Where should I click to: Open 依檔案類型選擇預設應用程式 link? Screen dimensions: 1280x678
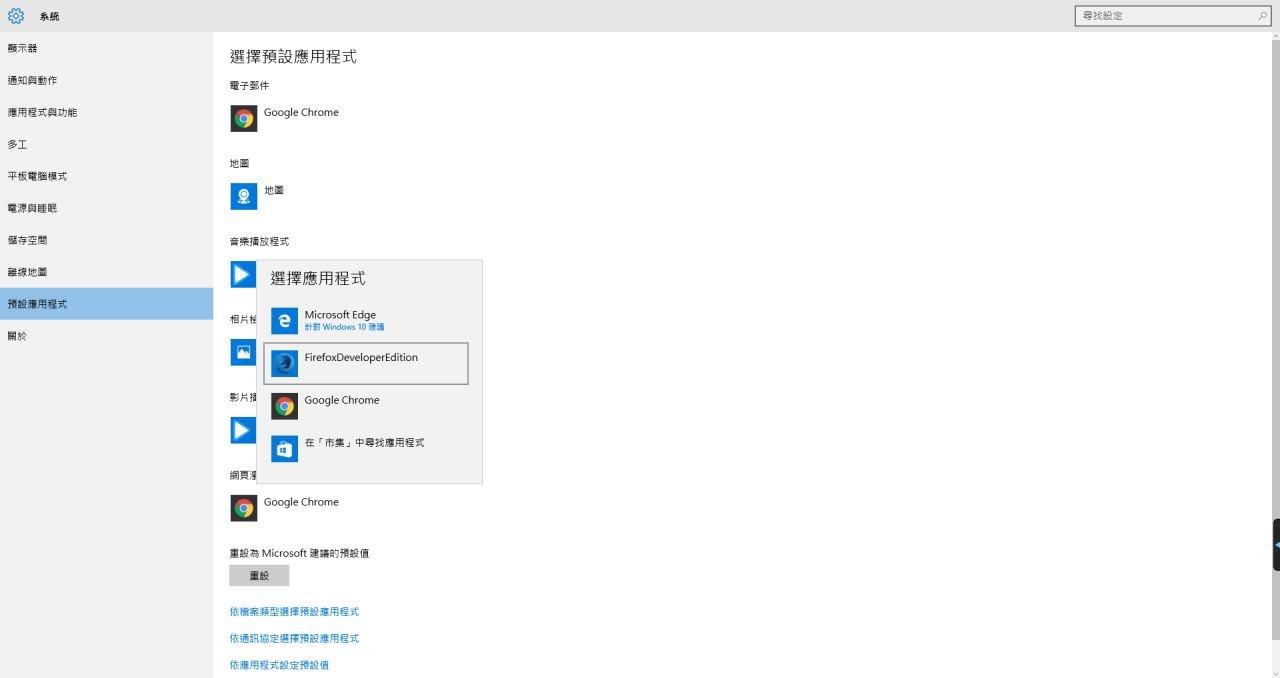tap(294, 612)
